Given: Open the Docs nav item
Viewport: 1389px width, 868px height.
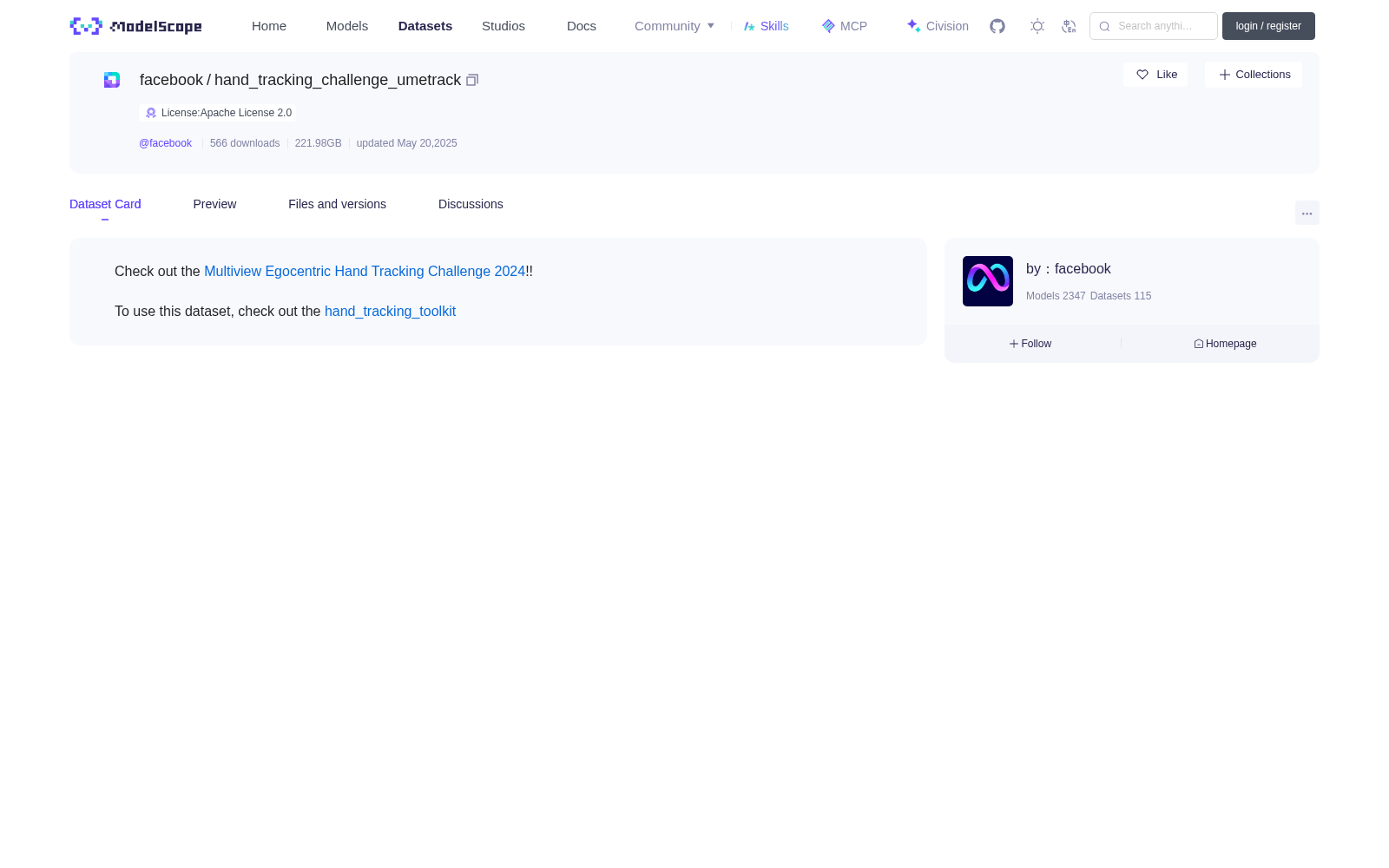Looking at the screenshot, I should (x=582, y=26).
